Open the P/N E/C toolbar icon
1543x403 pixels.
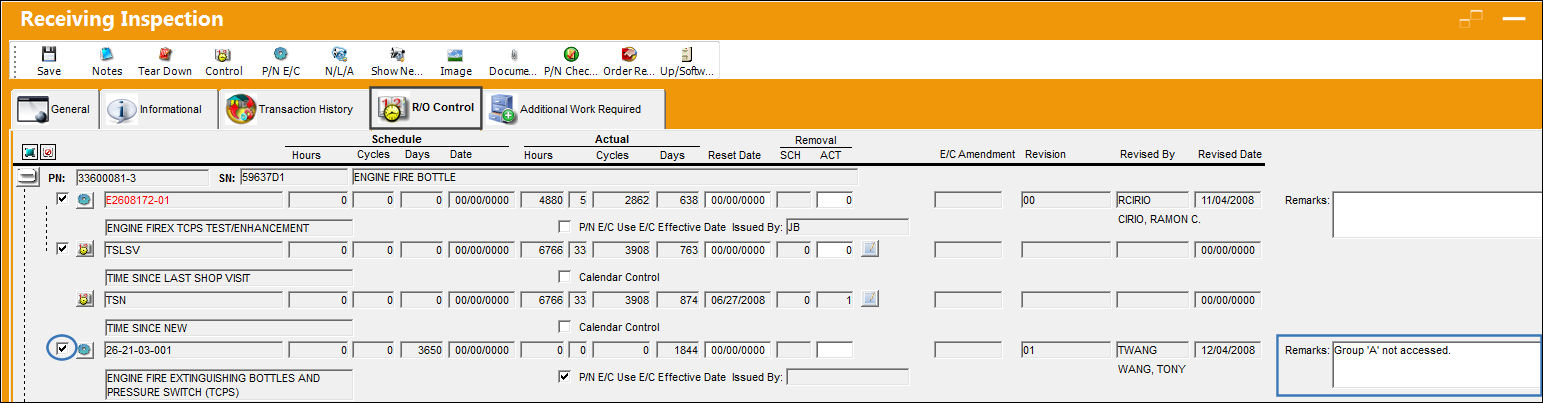point(281,61)
